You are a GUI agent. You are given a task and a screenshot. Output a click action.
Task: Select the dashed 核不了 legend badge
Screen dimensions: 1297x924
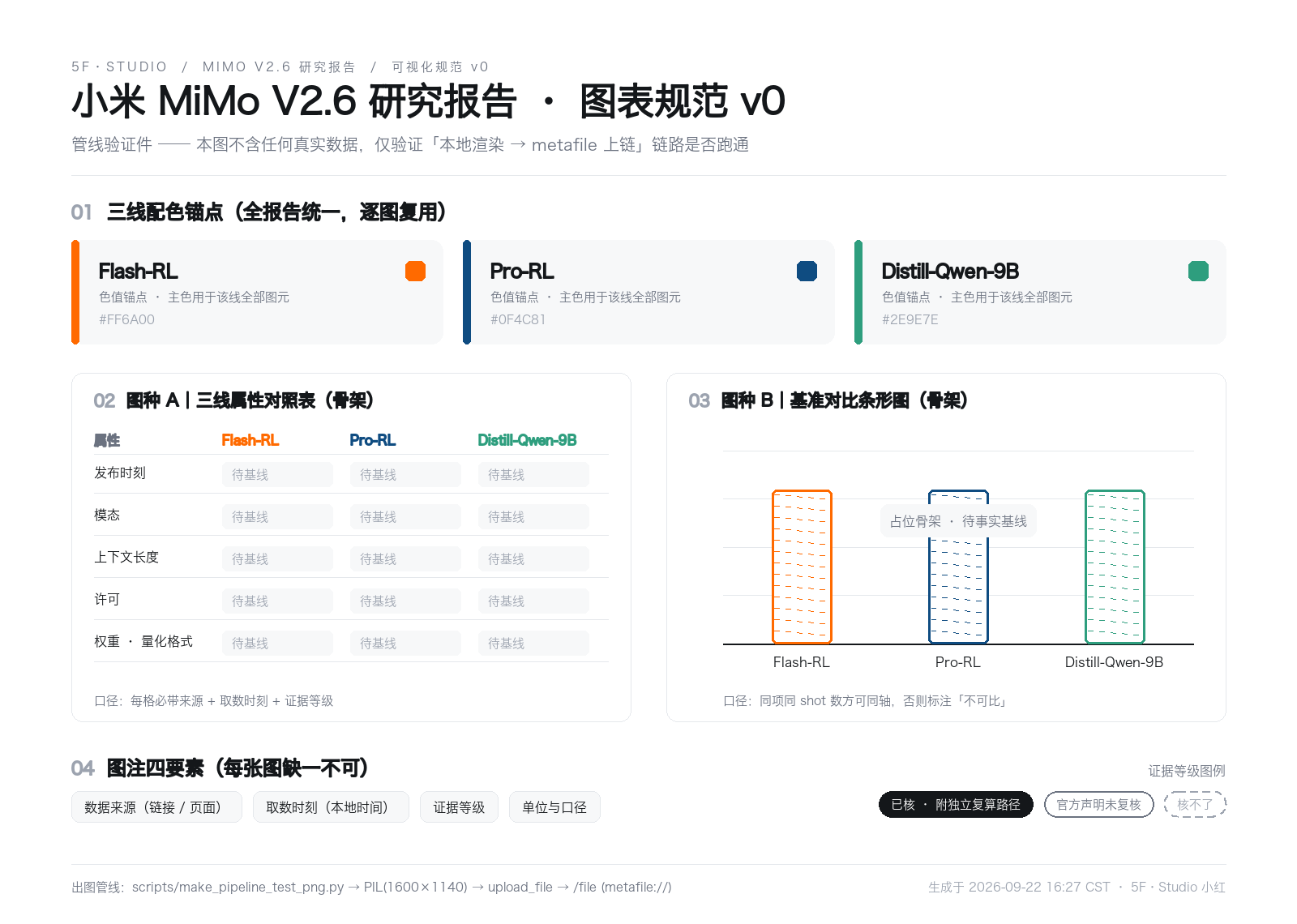click(1195, 805)
